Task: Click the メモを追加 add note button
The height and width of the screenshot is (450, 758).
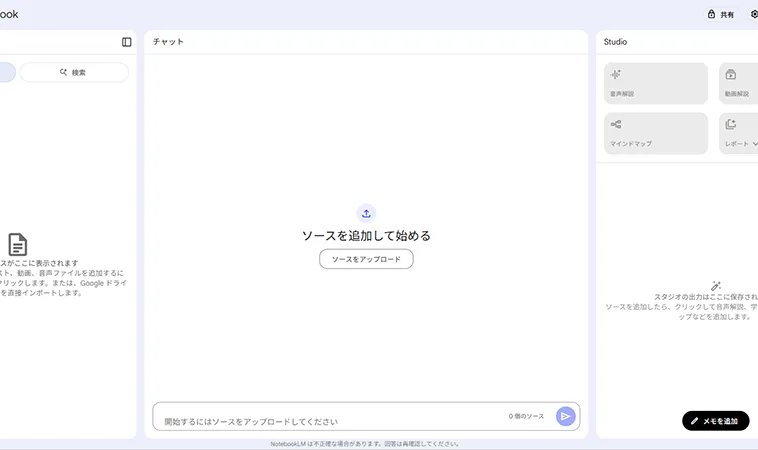Action: point(715,421)
